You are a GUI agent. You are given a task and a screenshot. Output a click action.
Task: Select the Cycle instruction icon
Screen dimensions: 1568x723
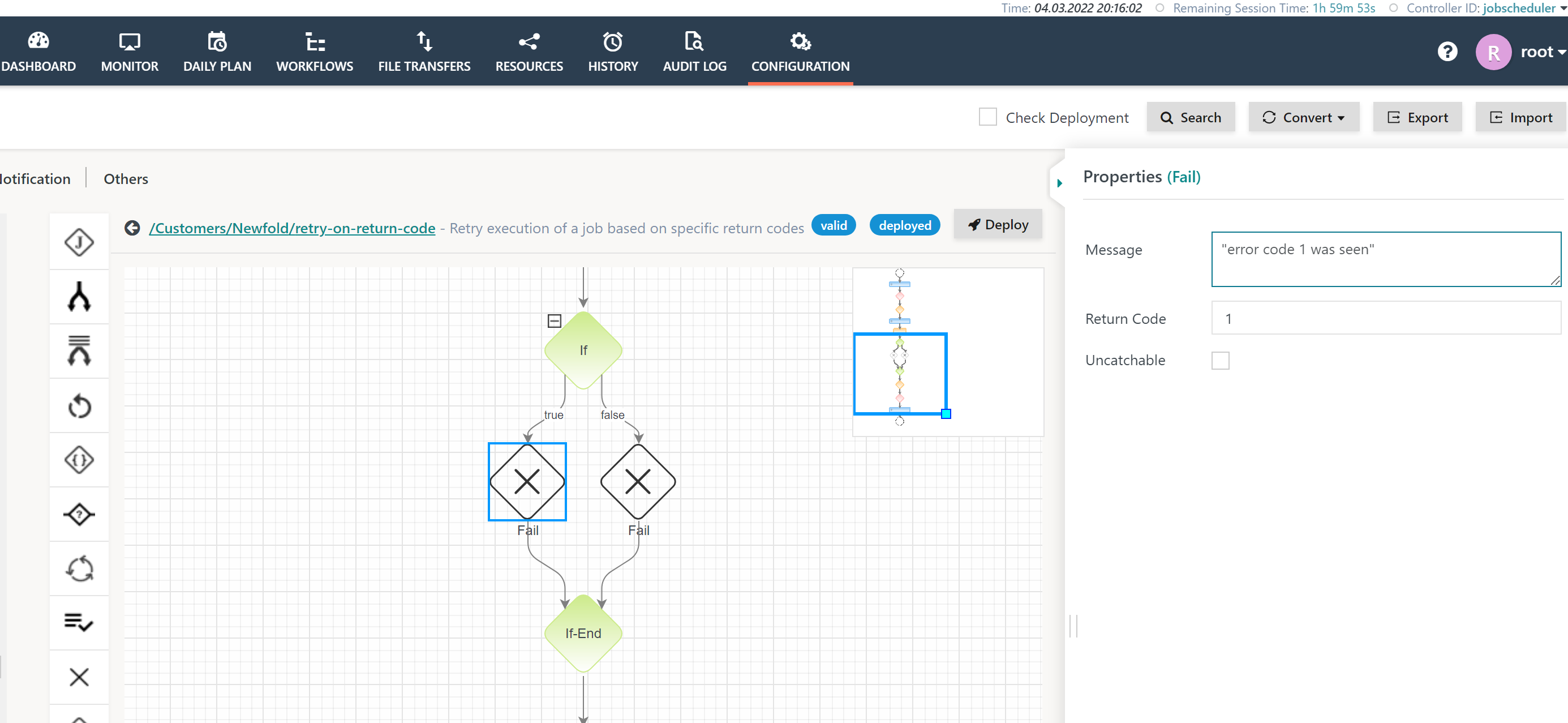79,568
